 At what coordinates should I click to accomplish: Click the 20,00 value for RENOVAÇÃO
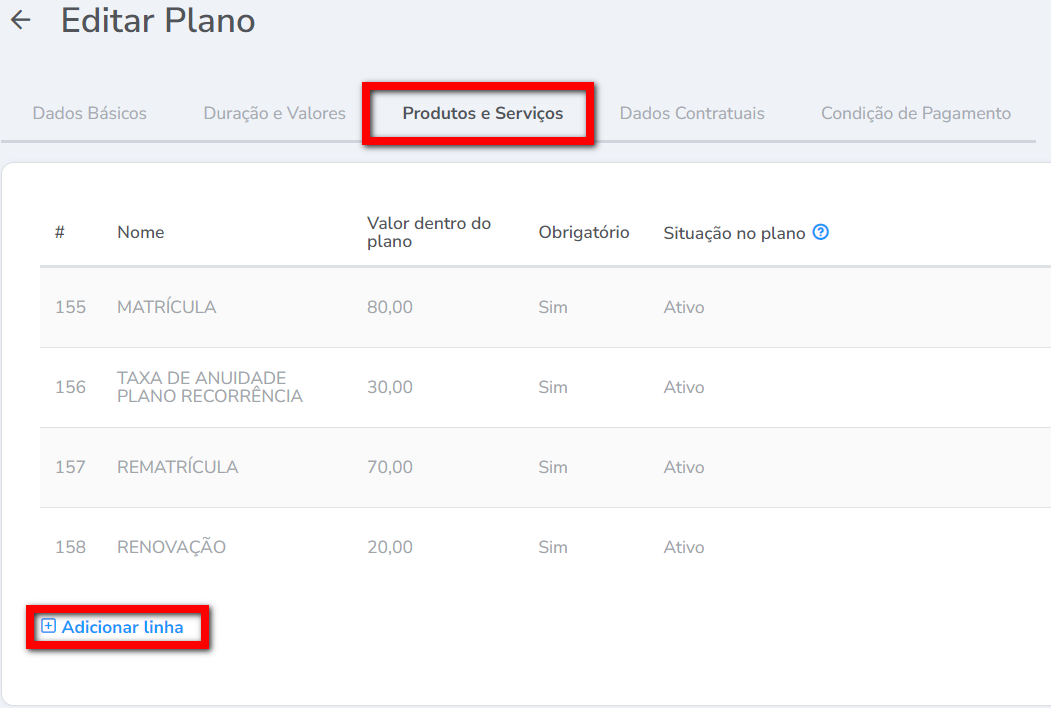[x=389, y=547]
